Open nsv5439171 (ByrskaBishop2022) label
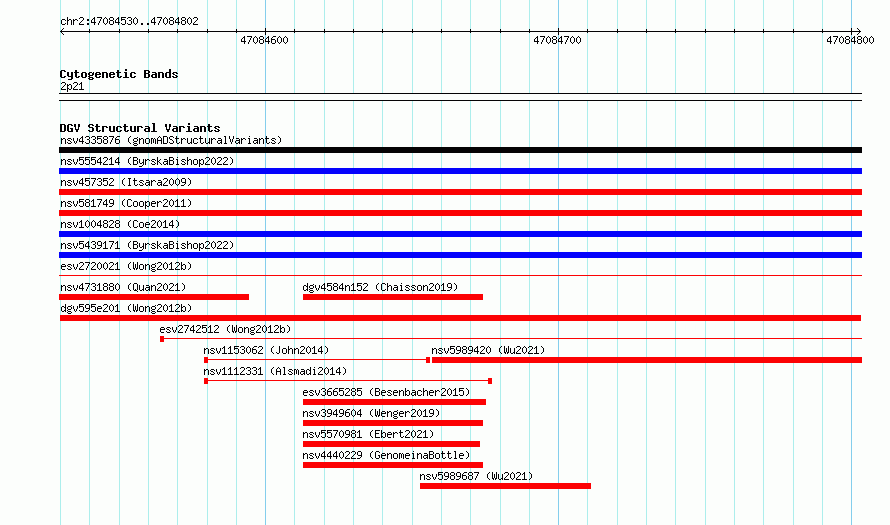The image size is (890, 525). point(147,245)
